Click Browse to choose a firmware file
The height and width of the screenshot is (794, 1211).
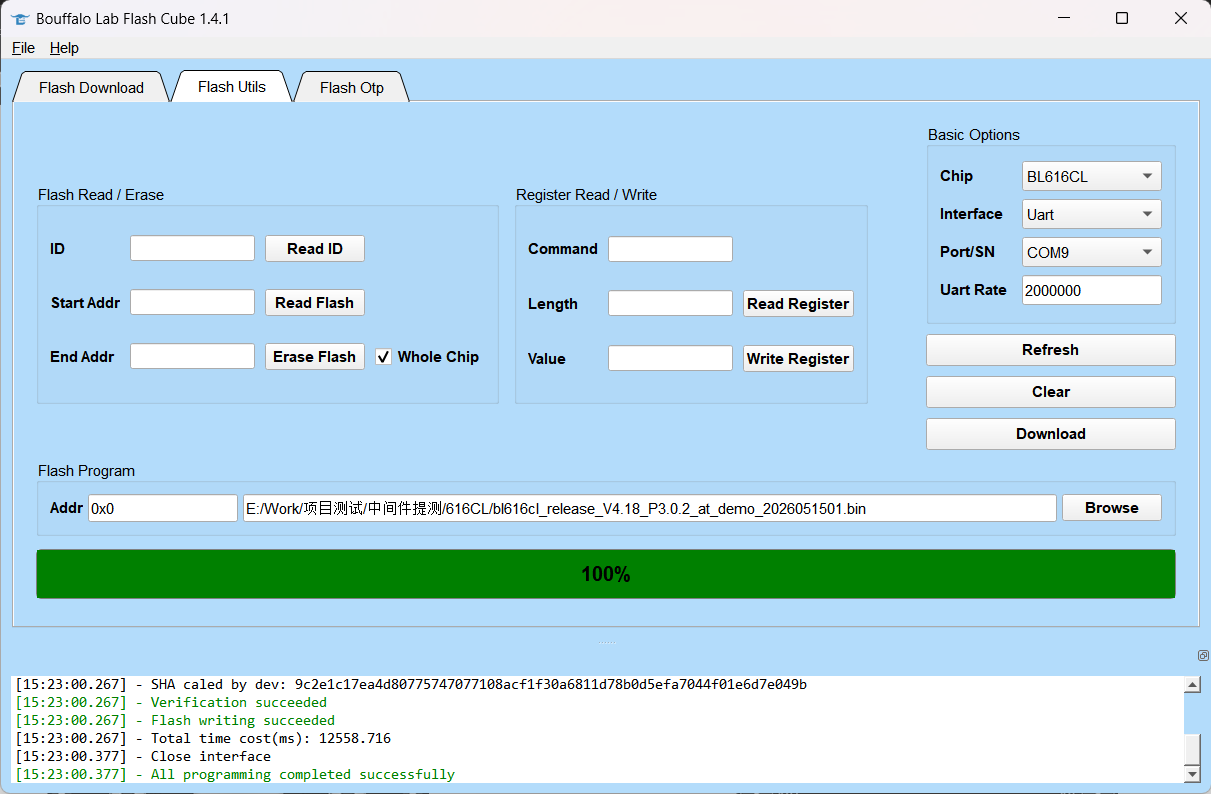[x=1111, y=508]
